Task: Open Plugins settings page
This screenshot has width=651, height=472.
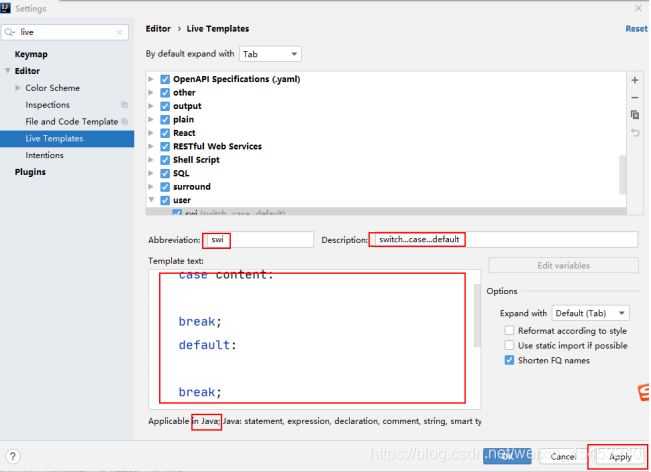Action: click(x=30, y=172)
